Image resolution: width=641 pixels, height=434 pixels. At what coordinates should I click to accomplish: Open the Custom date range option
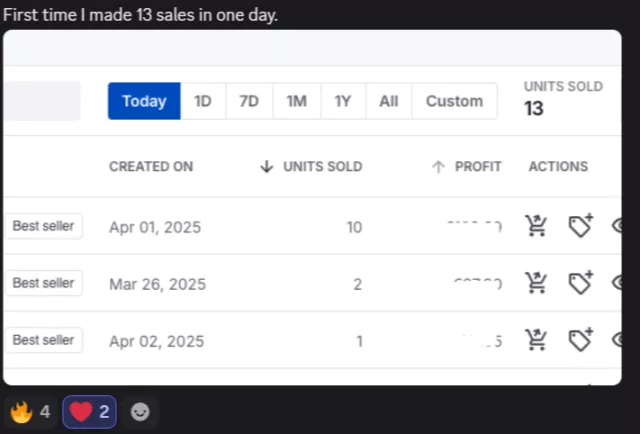(454, 101)
